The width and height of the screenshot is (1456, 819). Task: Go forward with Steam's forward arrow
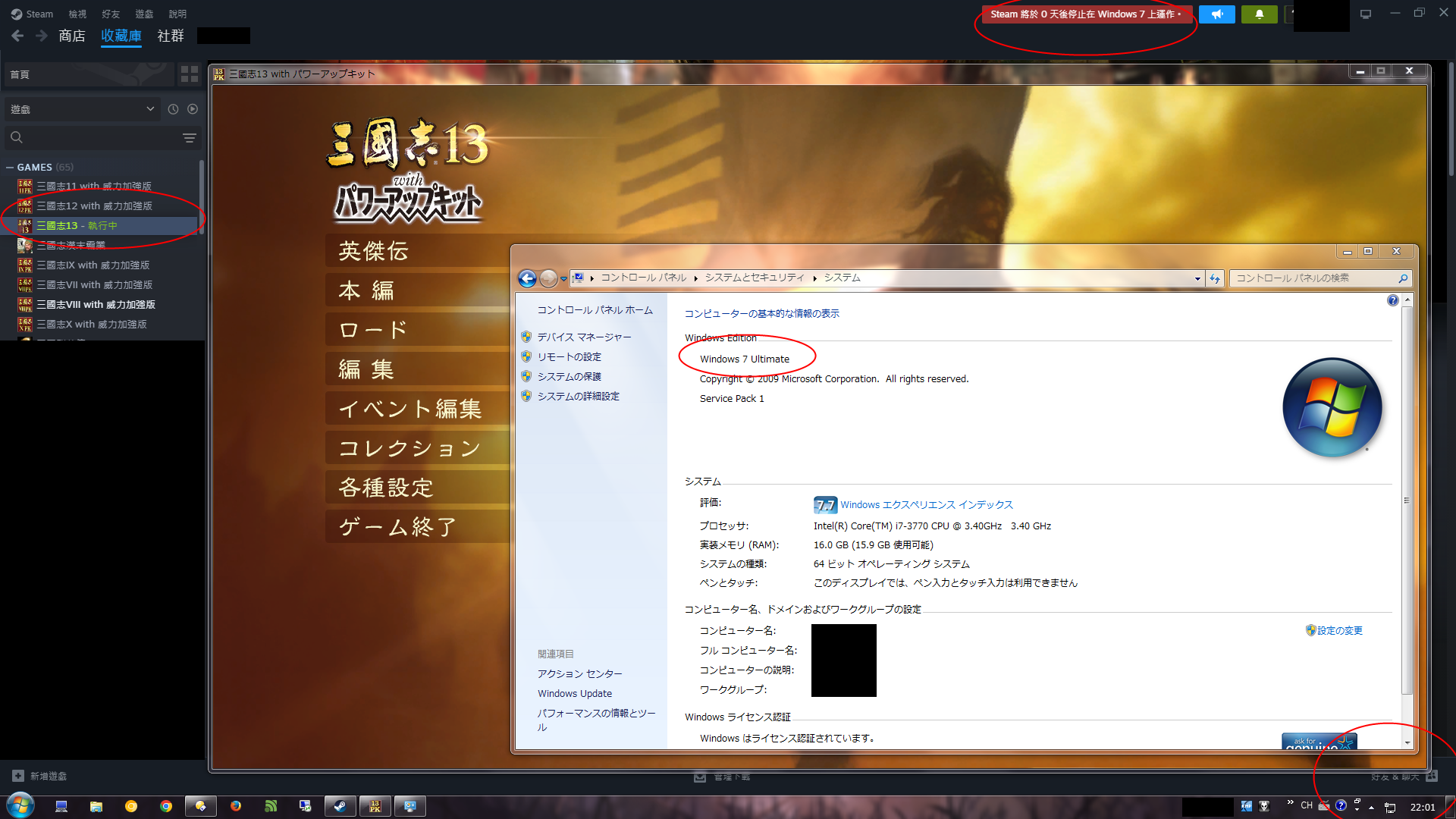pos(41,36)
